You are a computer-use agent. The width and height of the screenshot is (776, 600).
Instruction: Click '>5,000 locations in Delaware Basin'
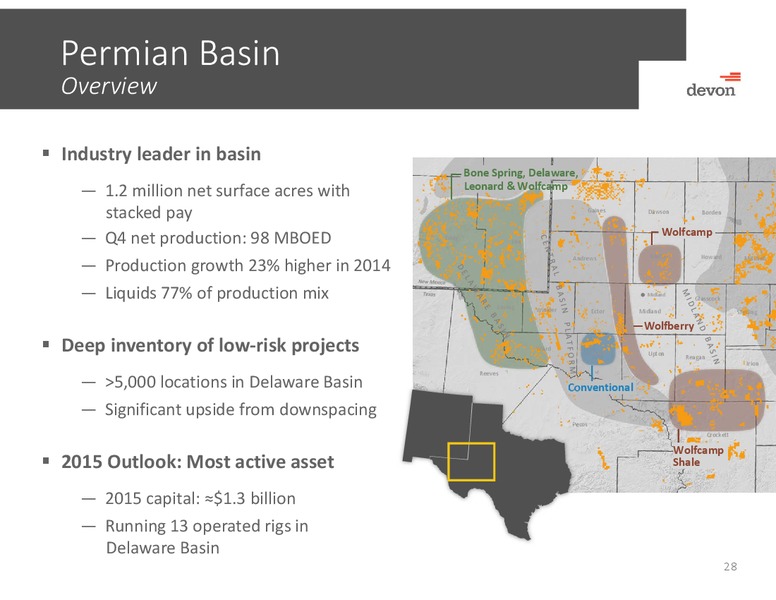[234, 382]
